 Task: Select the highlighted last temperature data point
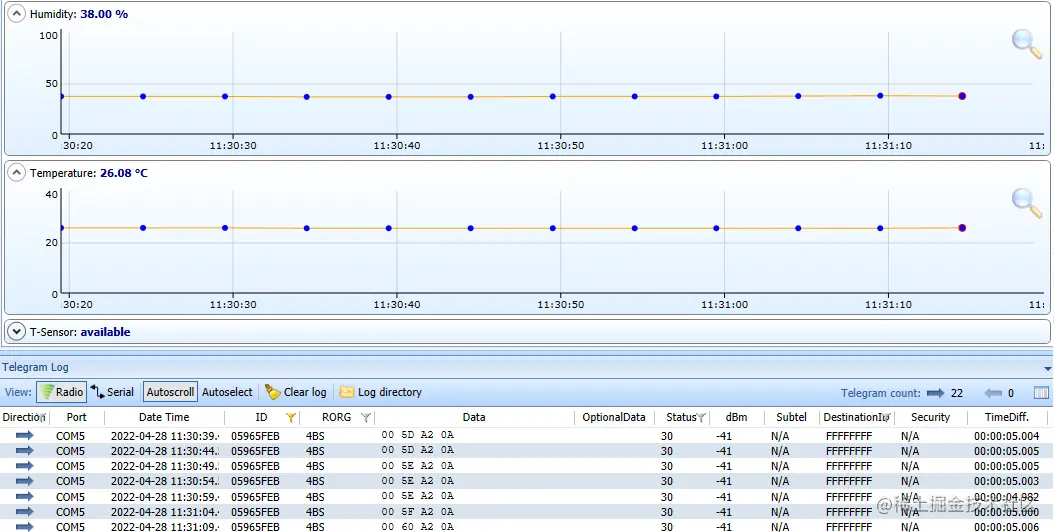pyautogui.click(x=962, y=228)
